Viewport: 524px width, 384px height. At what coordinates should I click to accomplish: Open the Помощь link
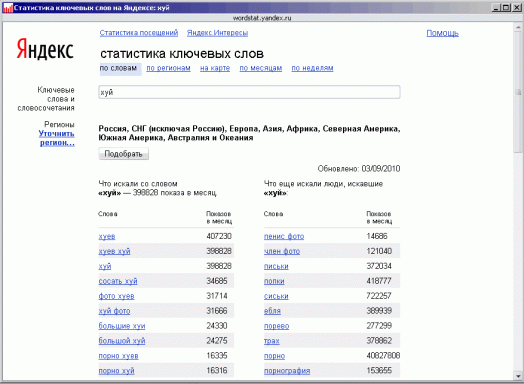point(442,33)
